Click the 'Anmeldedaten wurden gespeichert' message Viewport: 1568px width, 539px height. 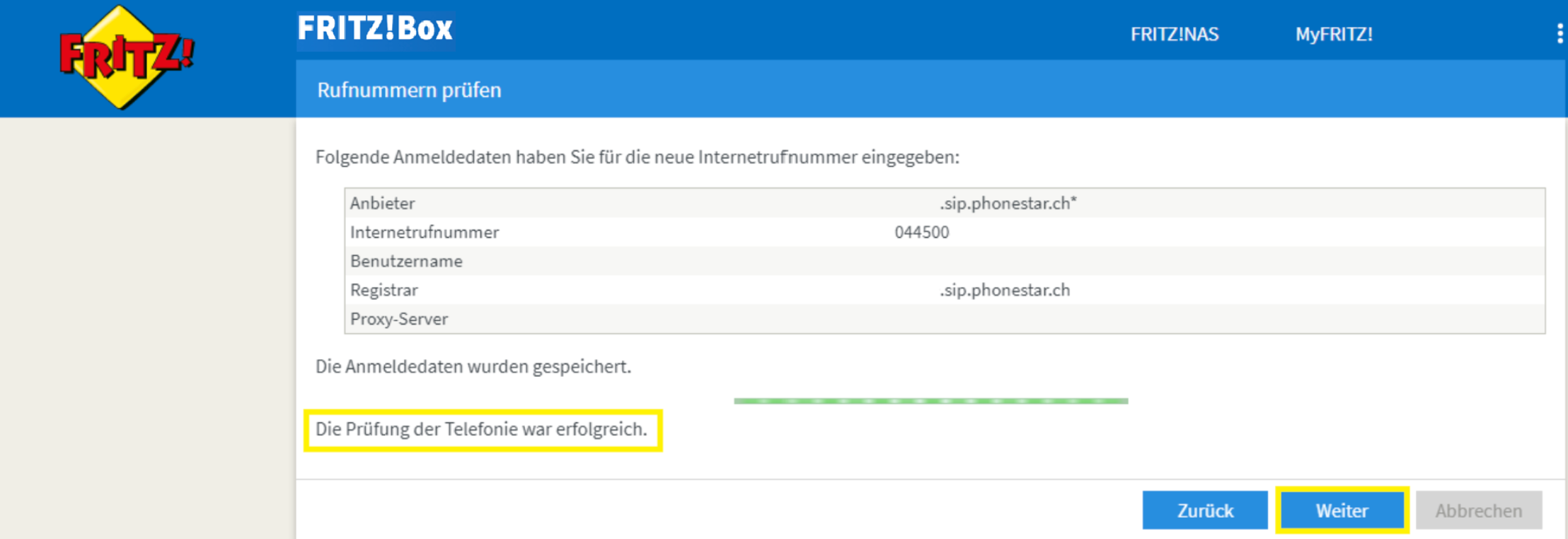[x=473, y=366]
